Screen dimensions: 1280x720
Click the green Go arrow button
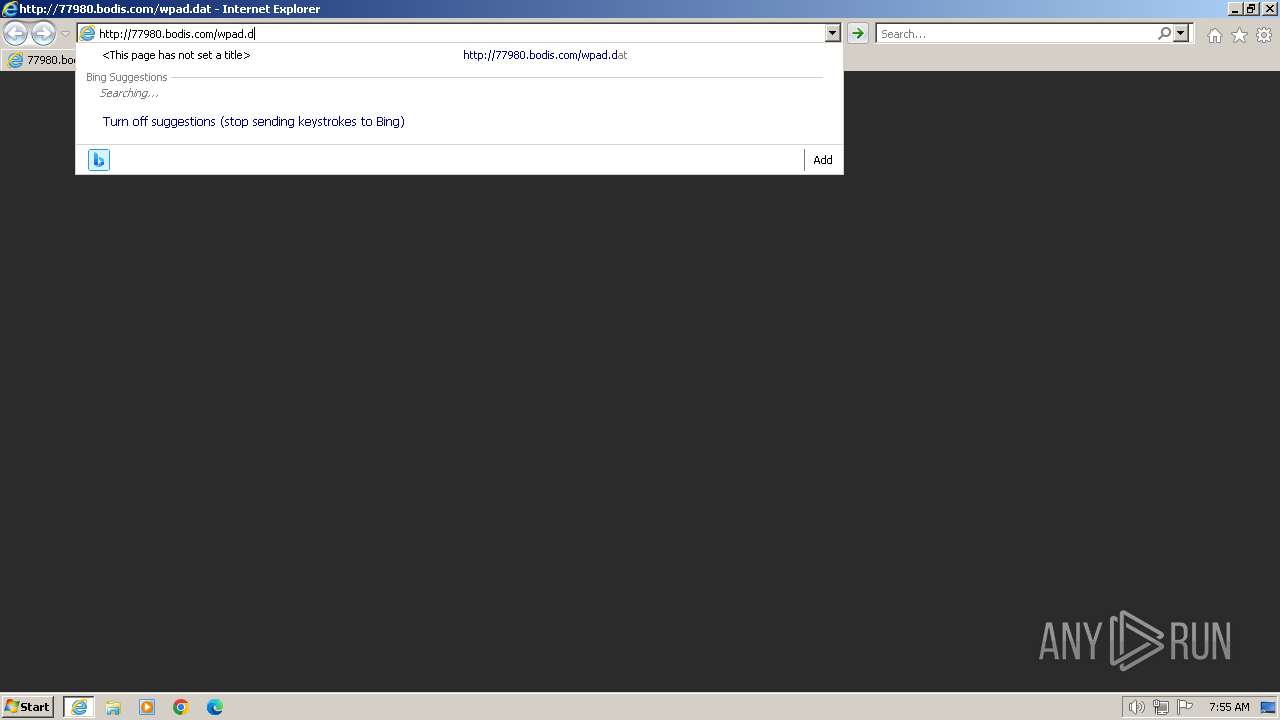click(857, 33)
